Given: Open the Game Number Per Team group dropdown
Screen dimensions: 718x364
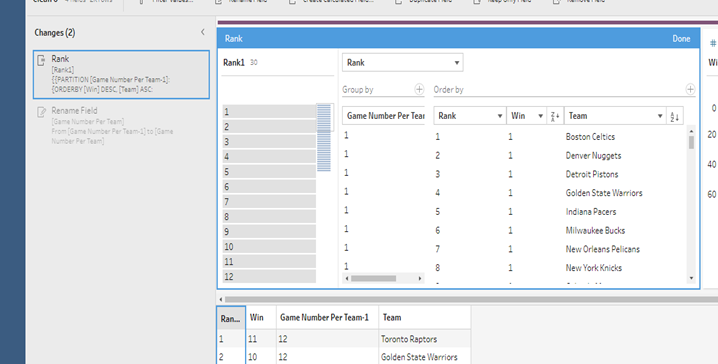Looking at the screenshot, I should (383, 116).
